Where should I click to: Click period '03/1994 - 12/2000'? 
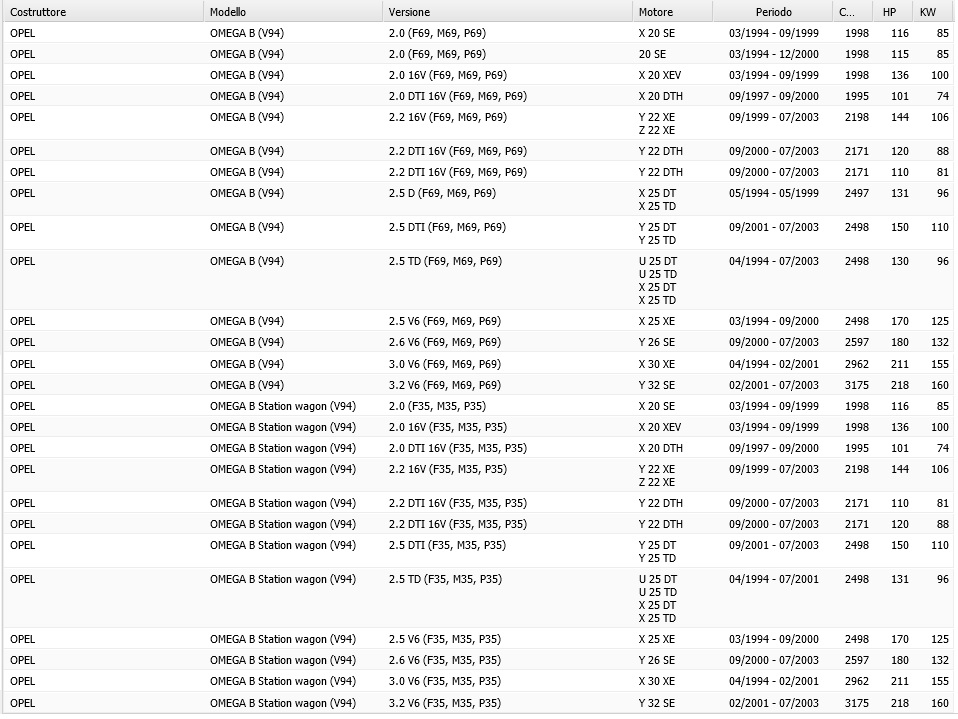773,54
